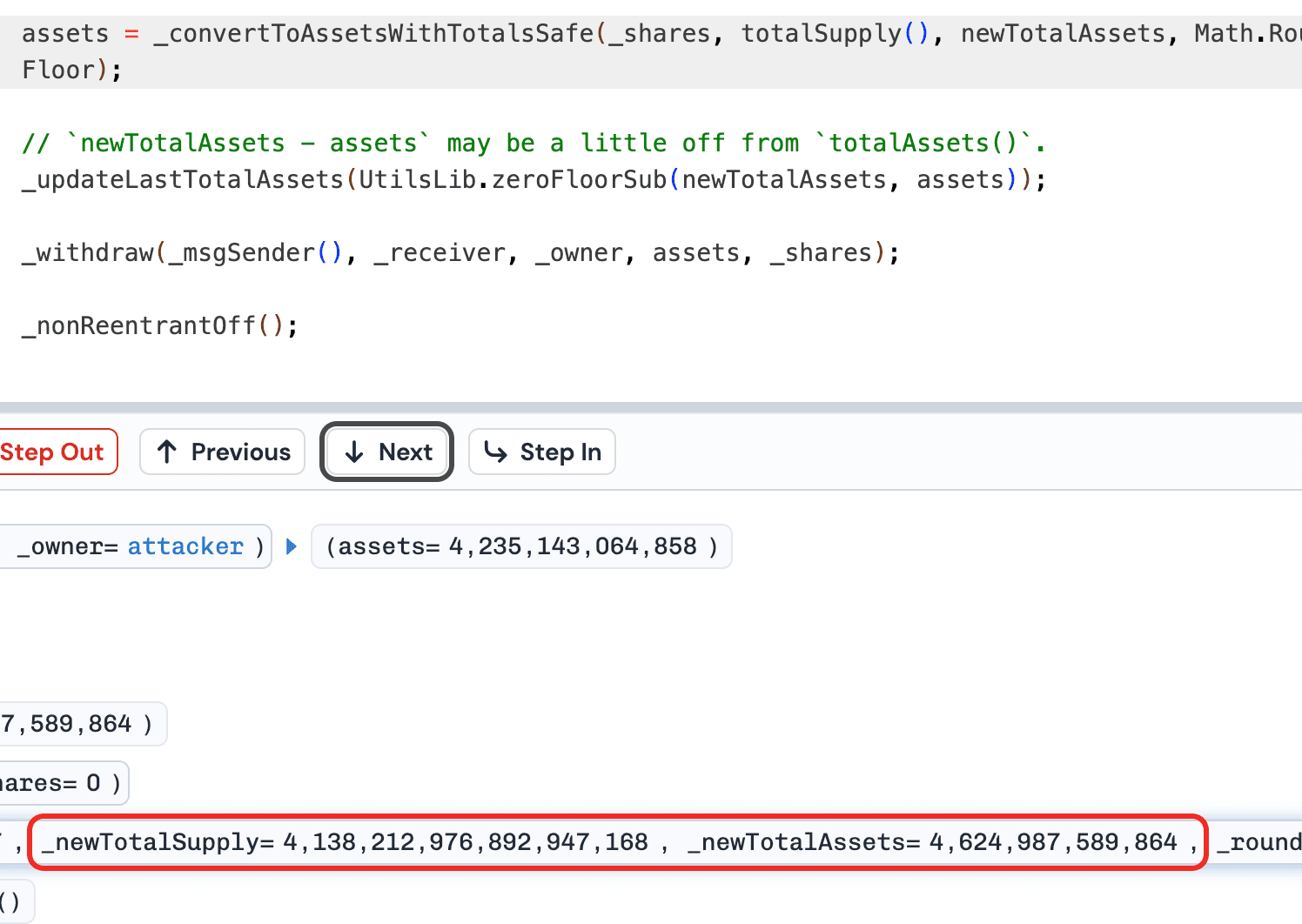Image resolution: width=1302 pixels, height=924 pixels.
Task: Click the _nonReentrantOff() code line
Action: point(159,325)
